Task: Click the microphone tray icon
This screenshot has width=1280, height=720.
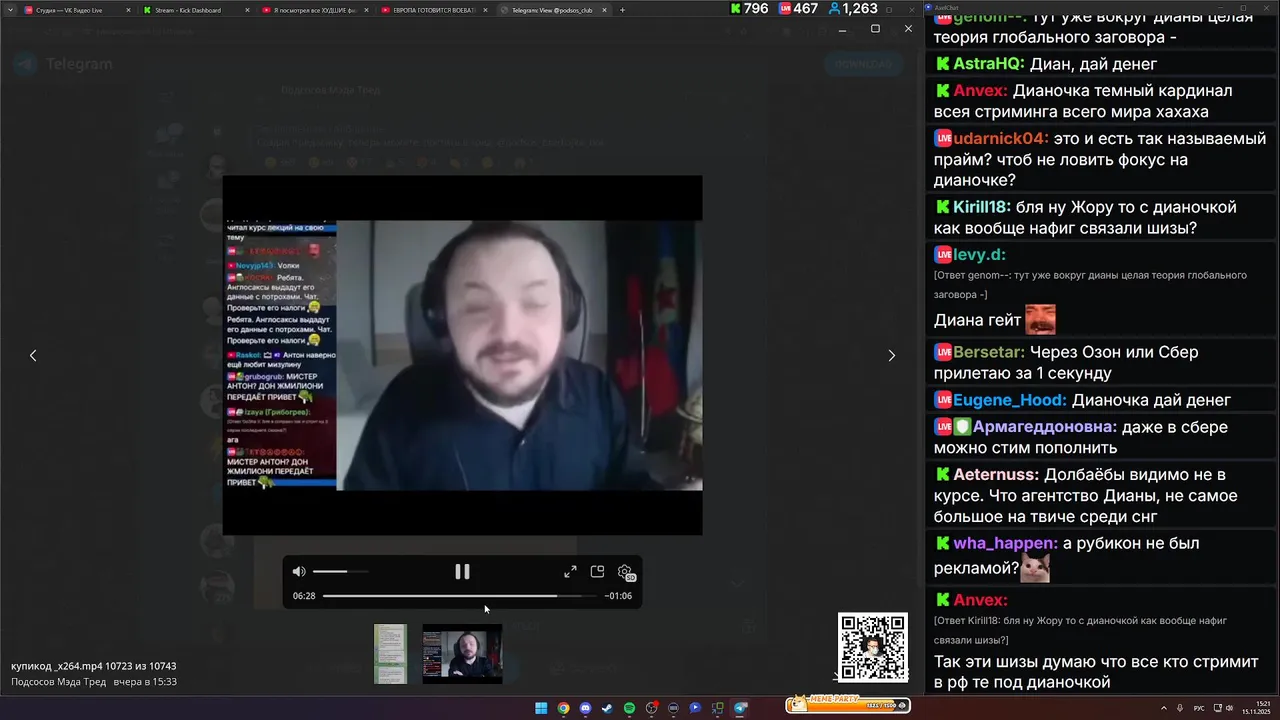Action: [x=1180, y=708]
